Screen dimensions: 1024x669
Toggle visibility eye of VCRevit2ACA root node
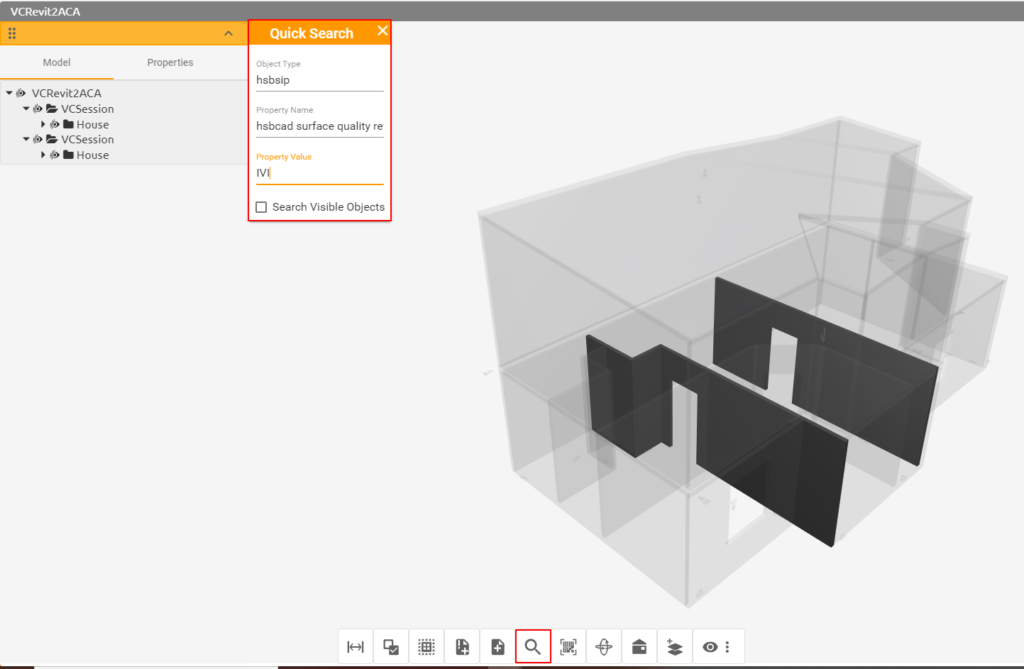[x=21, y=93]
